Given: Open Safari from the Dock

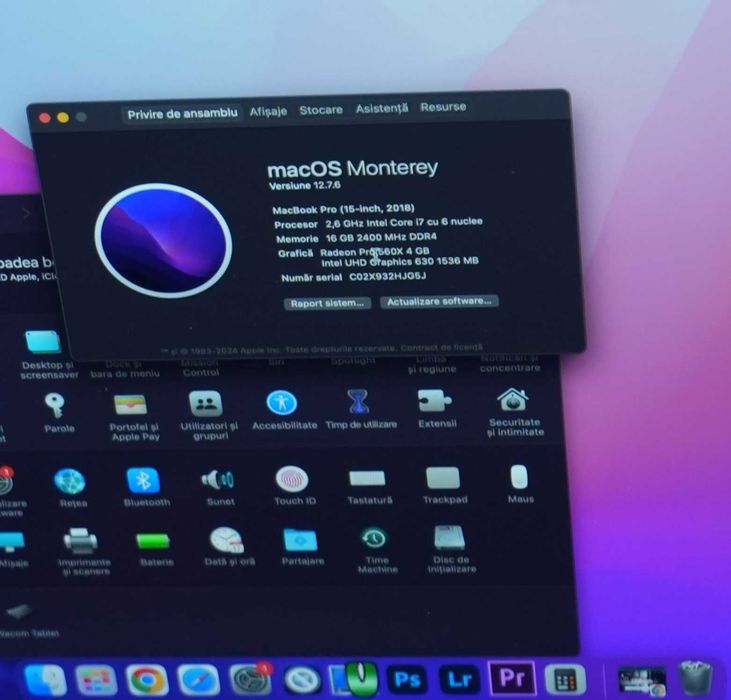Looking at the screenshot, I should click(x=199, y=680).
